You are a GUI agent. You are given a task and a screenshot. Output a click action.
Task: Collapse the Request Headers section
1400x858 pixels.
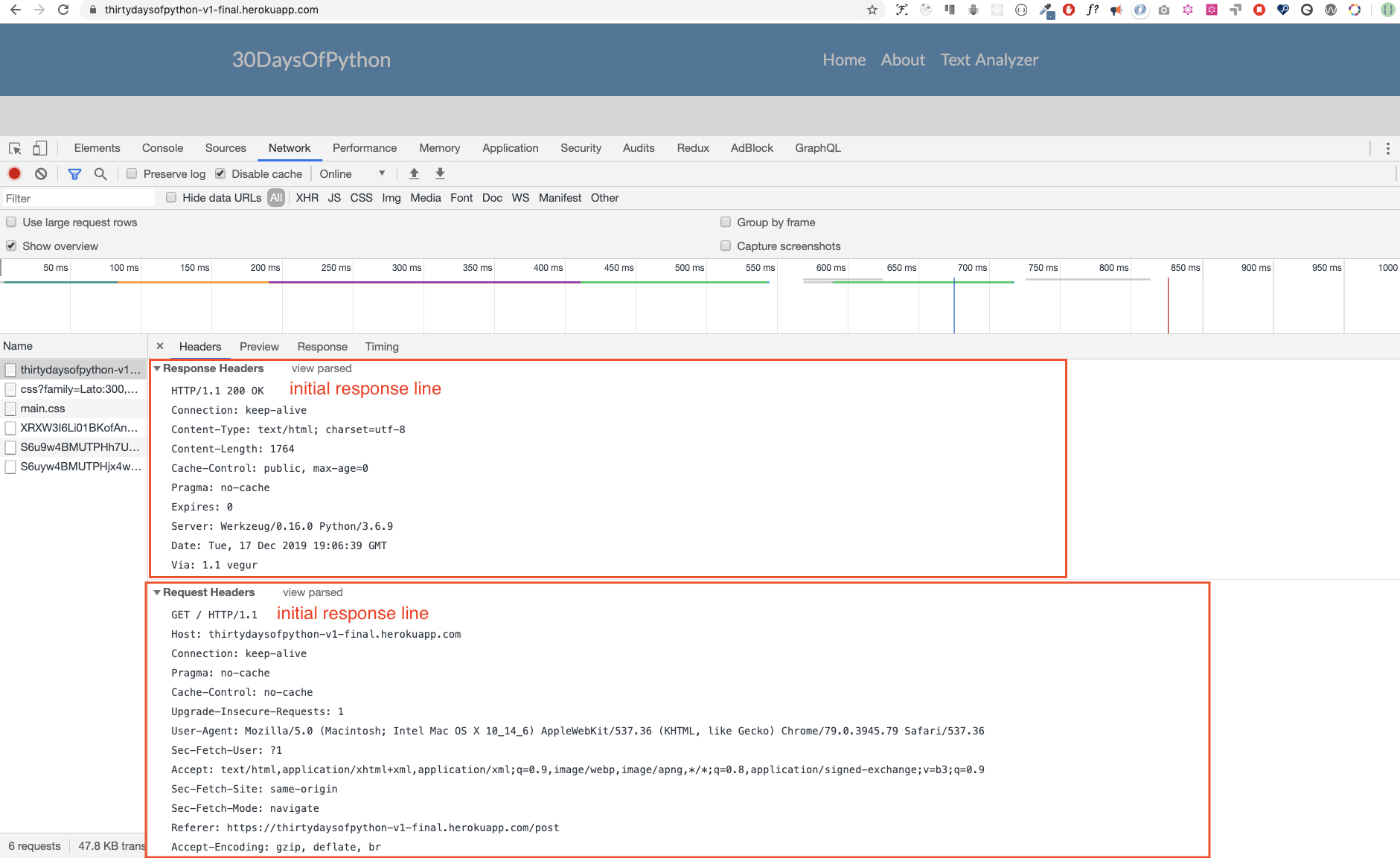(157, 592)
